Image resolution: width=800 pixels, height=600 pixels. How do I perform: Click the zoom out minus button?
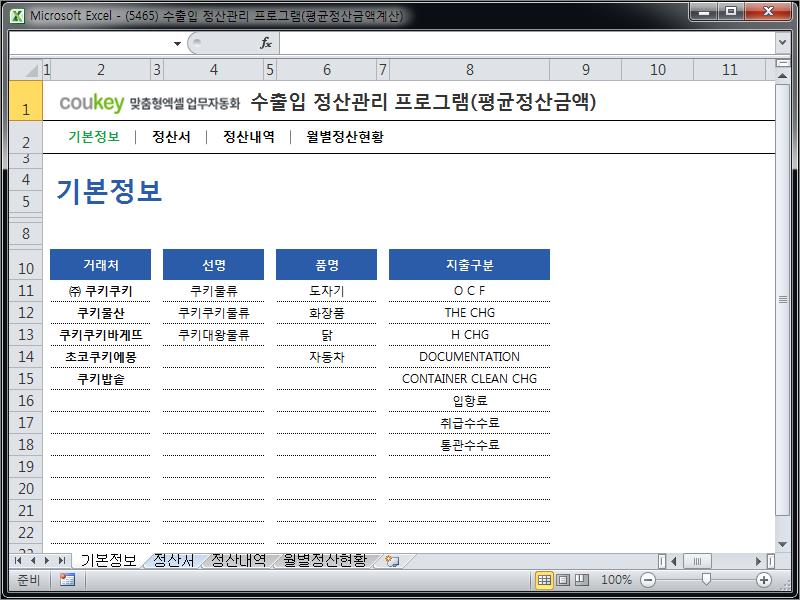647,580
